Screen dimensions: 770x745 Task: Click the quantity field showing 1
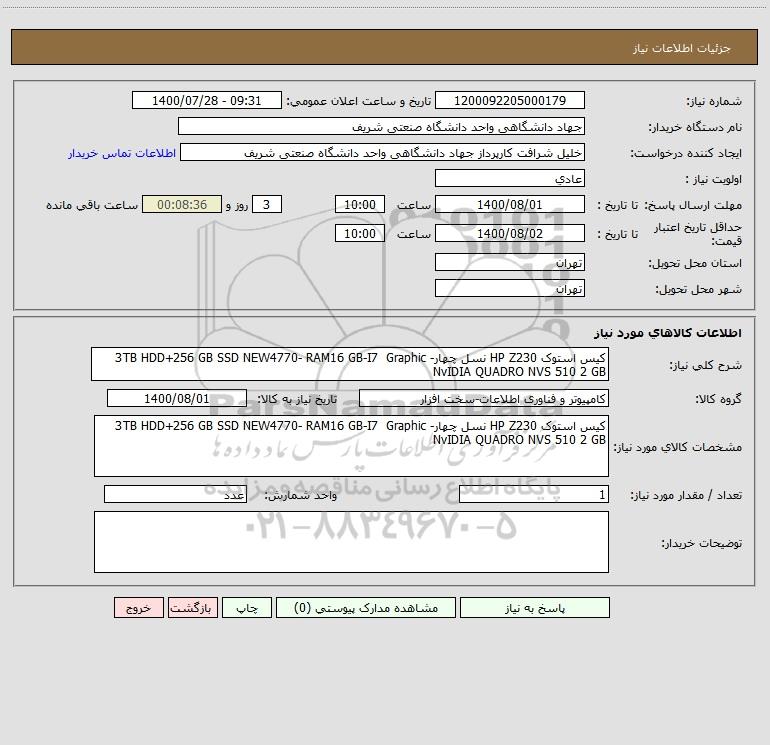coord(534,494)
